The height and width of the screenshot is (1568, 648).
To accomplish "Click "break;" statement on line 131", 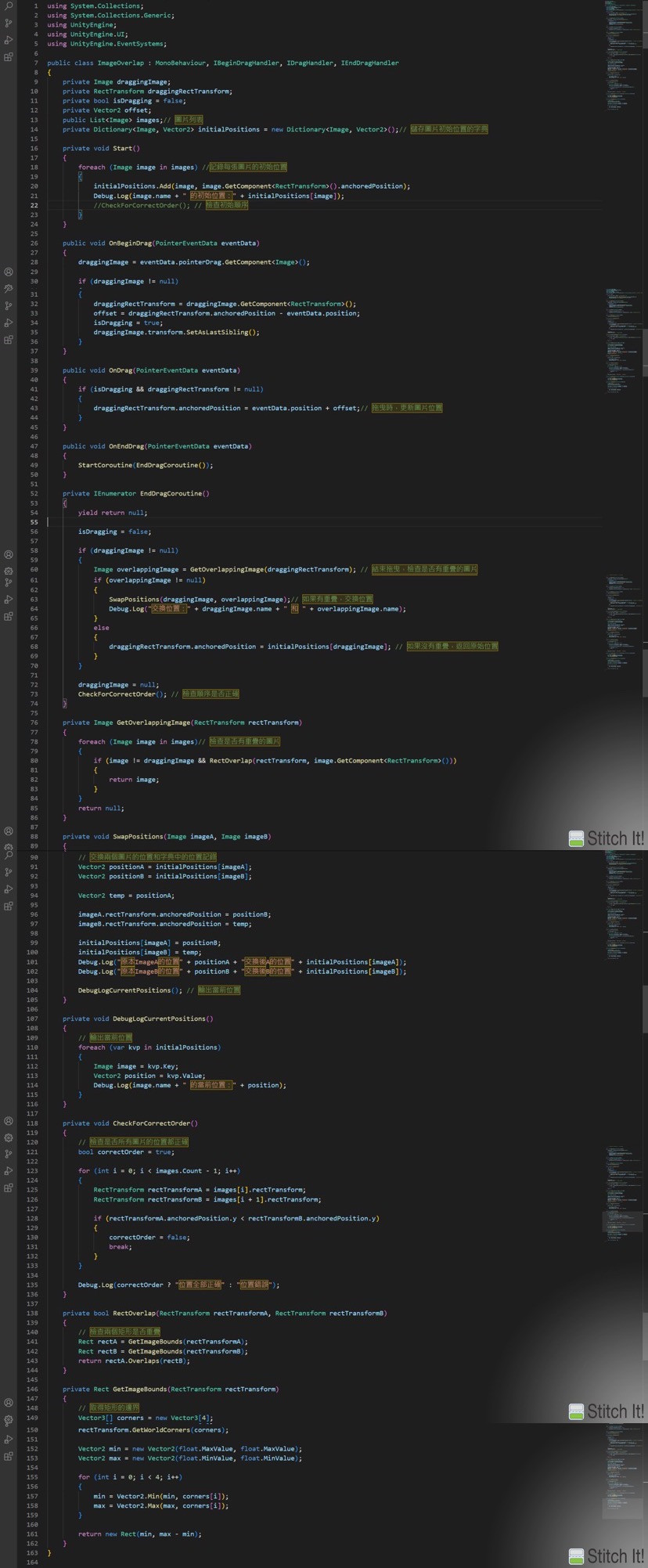I will point(121,1247).
